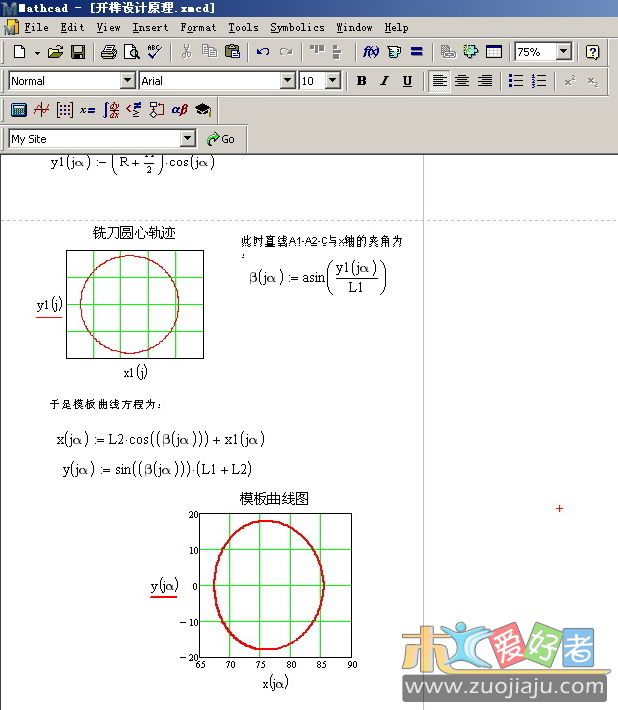Set align left paragraph
618x710 pixels.
[x=439, y=81]
